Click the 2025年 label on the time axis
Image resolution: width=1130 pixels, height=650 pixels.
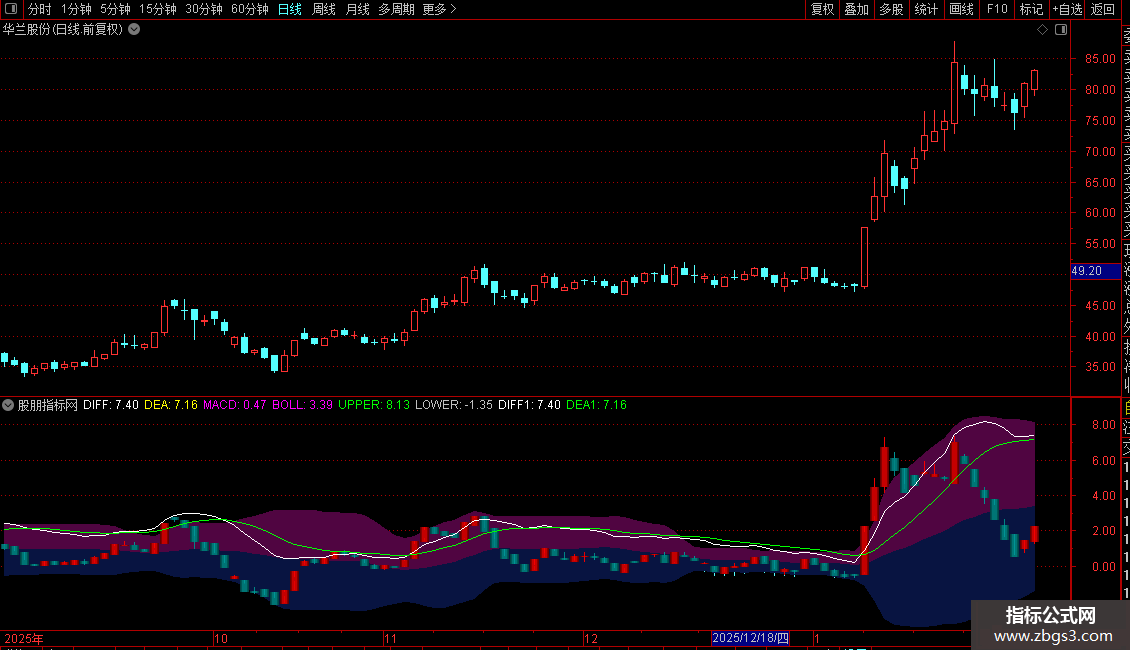coord(24,638)
